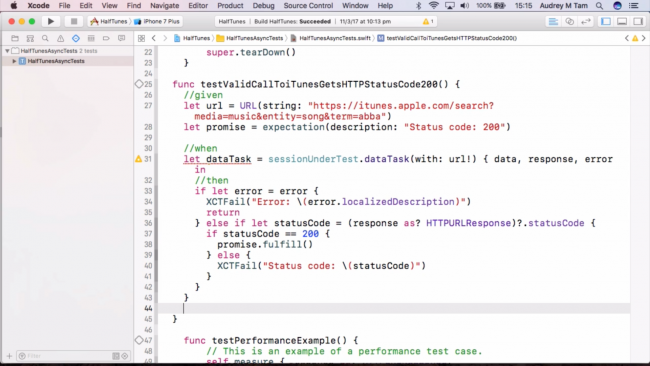Open the HalfTunes scheme selector
650x366 pixels.
pos(109,21)
